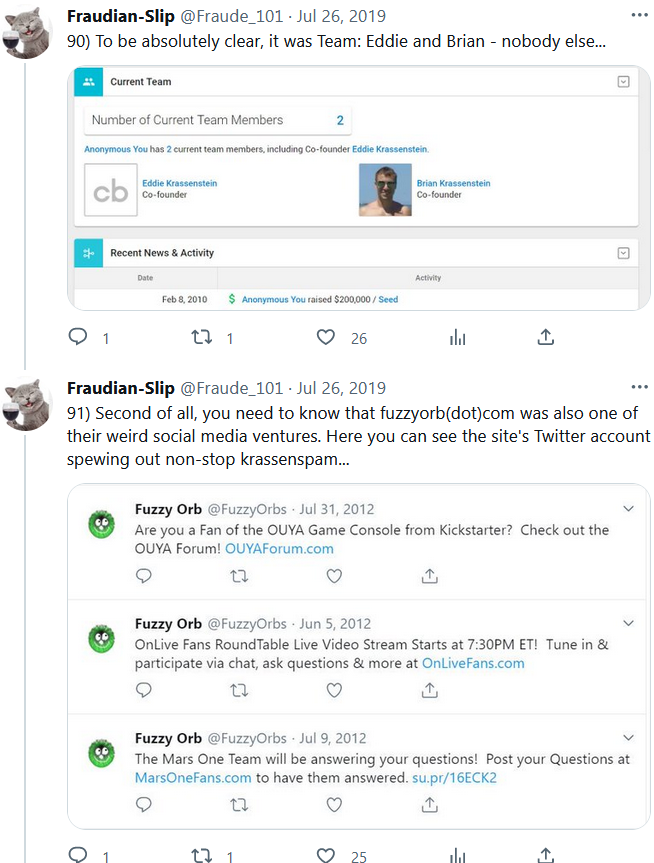Expand the Current Team panel chevron
Screen dimensions: 654x863
coord(623,82)
